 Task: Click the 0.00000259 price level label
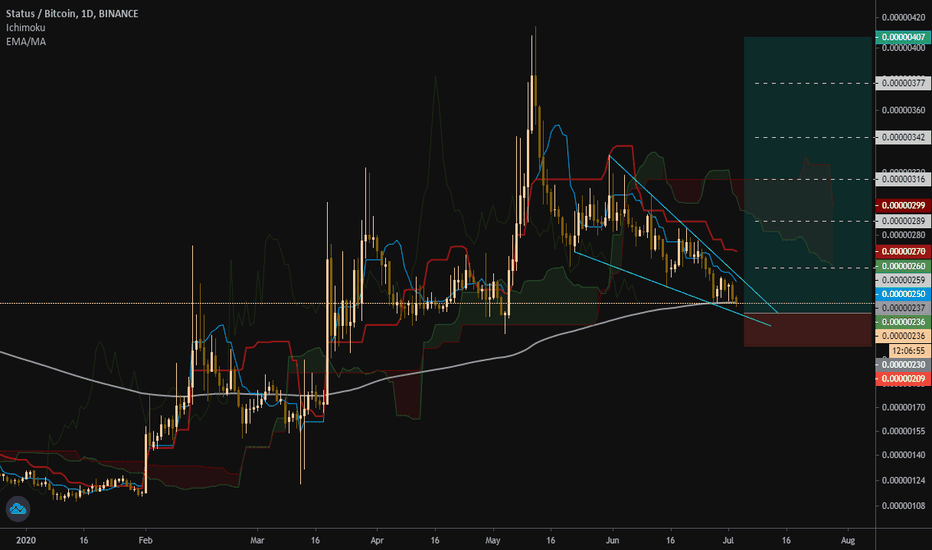[x=903, y=279]
